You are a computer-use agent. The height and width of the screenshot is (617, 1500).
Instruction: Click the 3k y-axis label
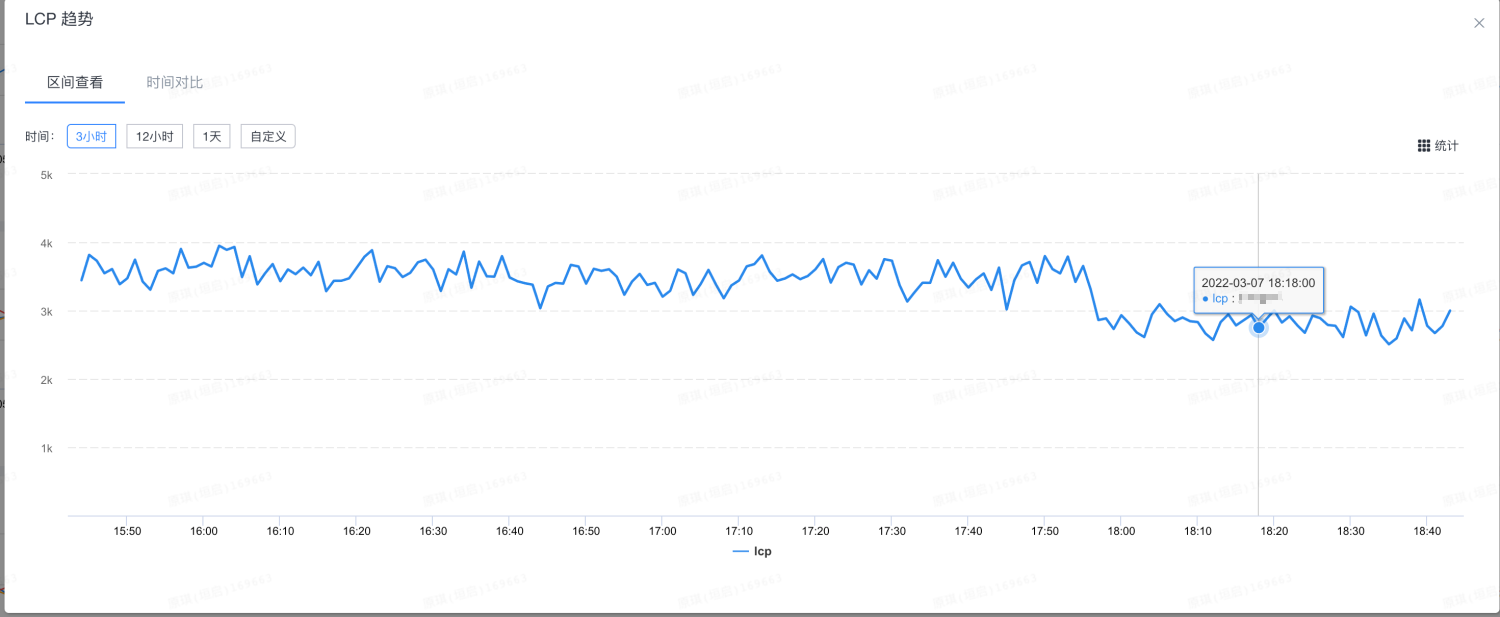click(x=46, y=311)
